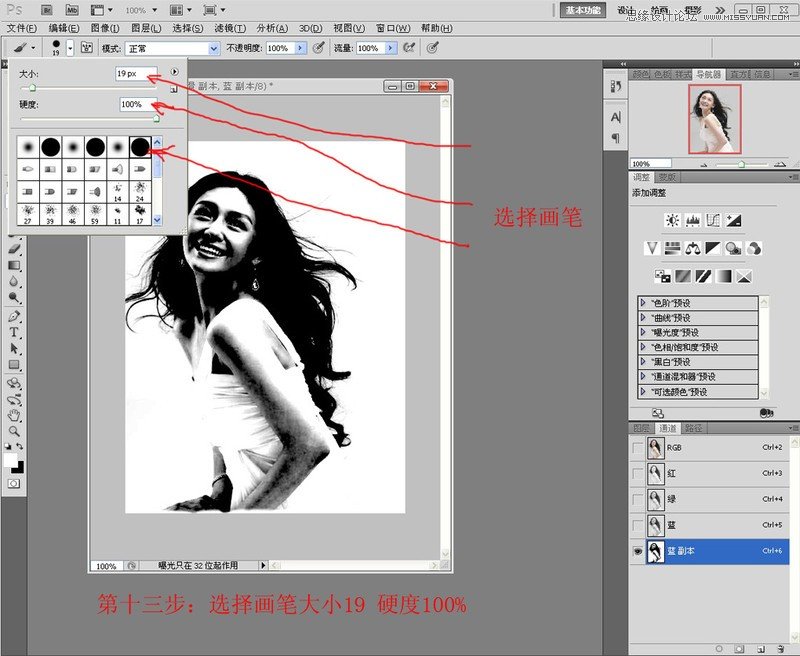Add a Levels adjustment from the Adjustments panel

pos(693,218)
